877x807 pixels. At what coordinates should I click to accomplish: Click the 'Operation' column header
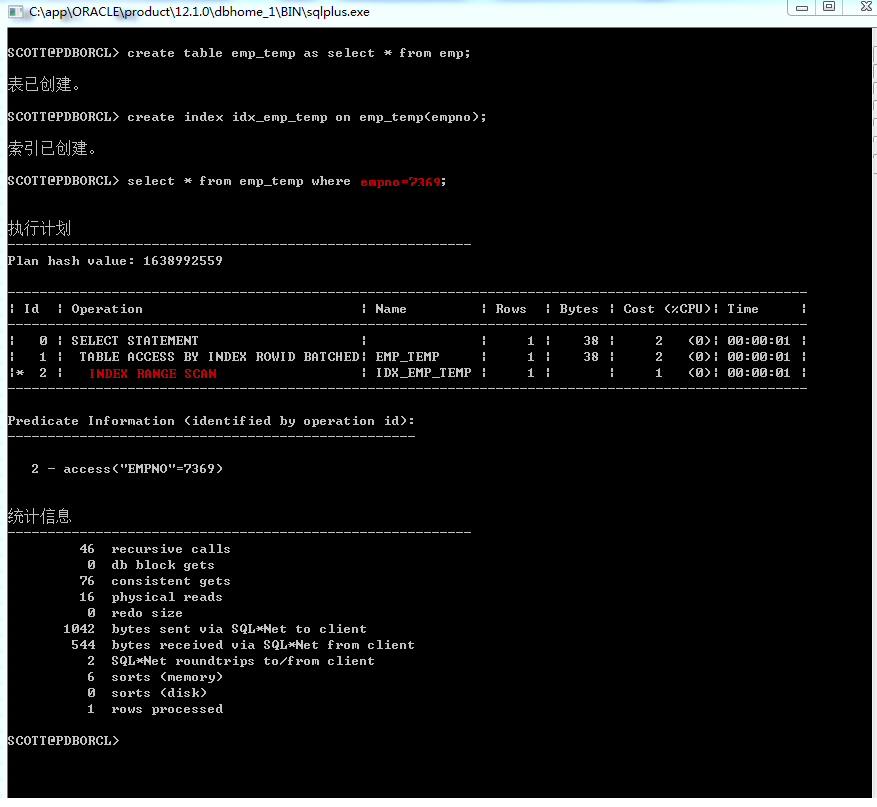(x=107, y=309)
